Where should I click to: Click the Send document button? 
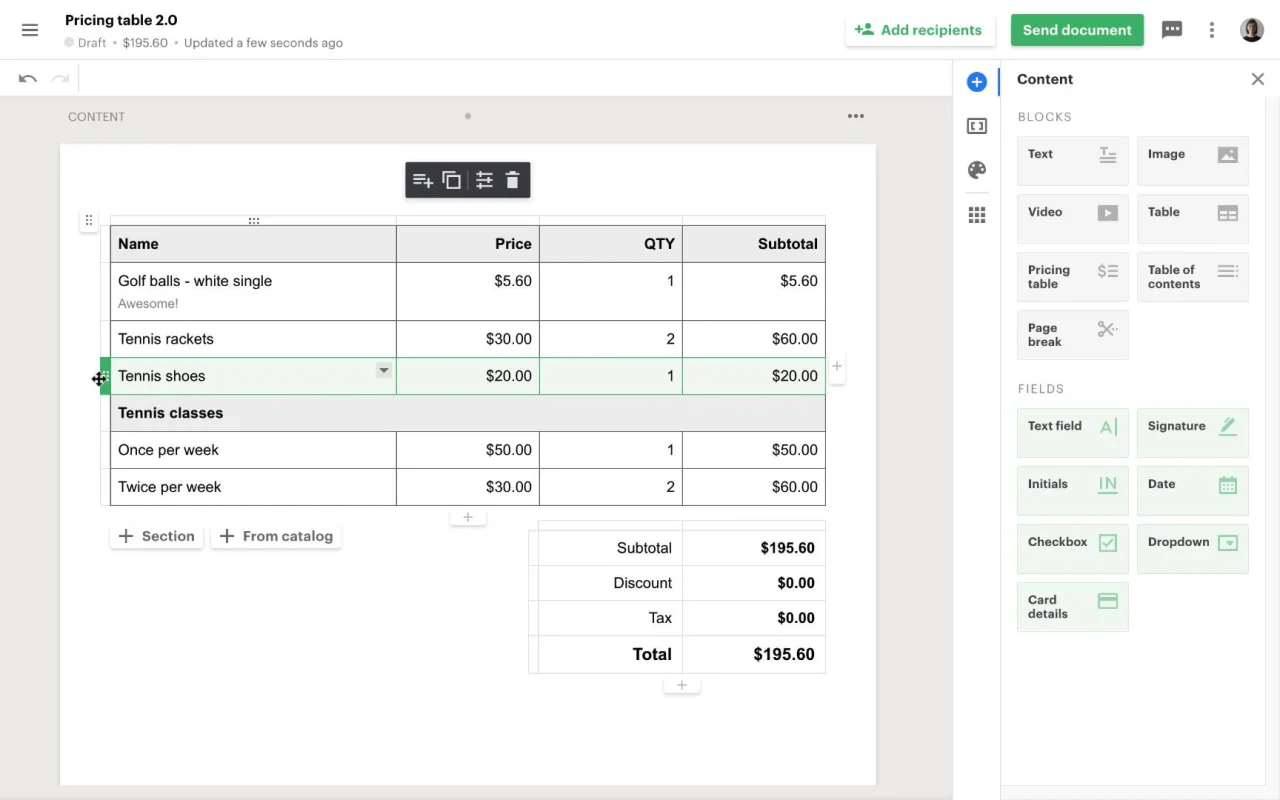point(1077,30)
